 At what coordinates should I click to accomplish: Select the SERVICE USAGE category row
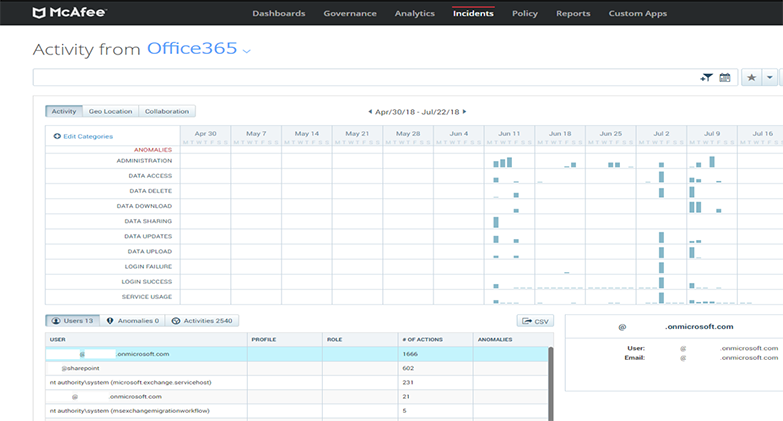coord(147,297)
